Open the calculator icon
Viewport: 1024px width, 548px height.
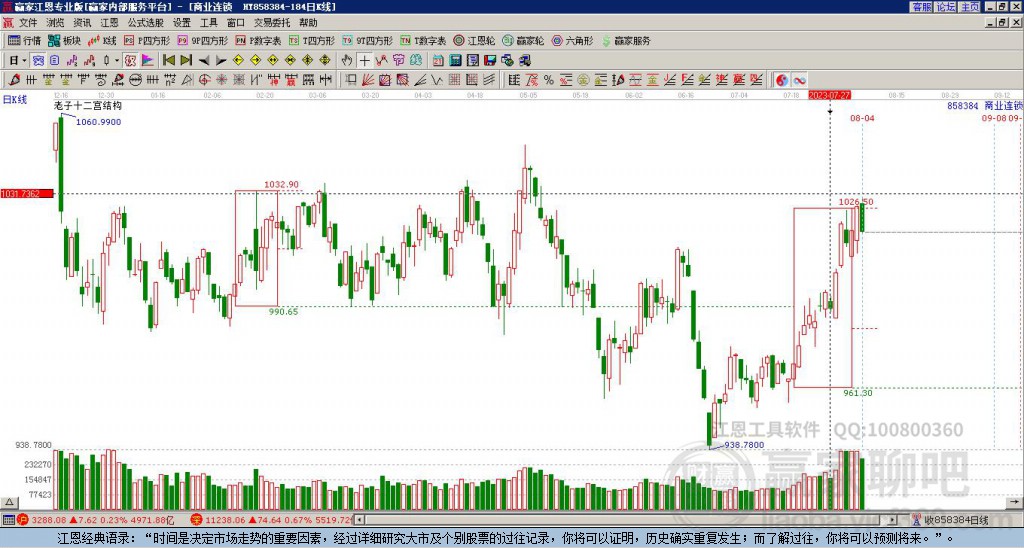click(x=455, y=60)
